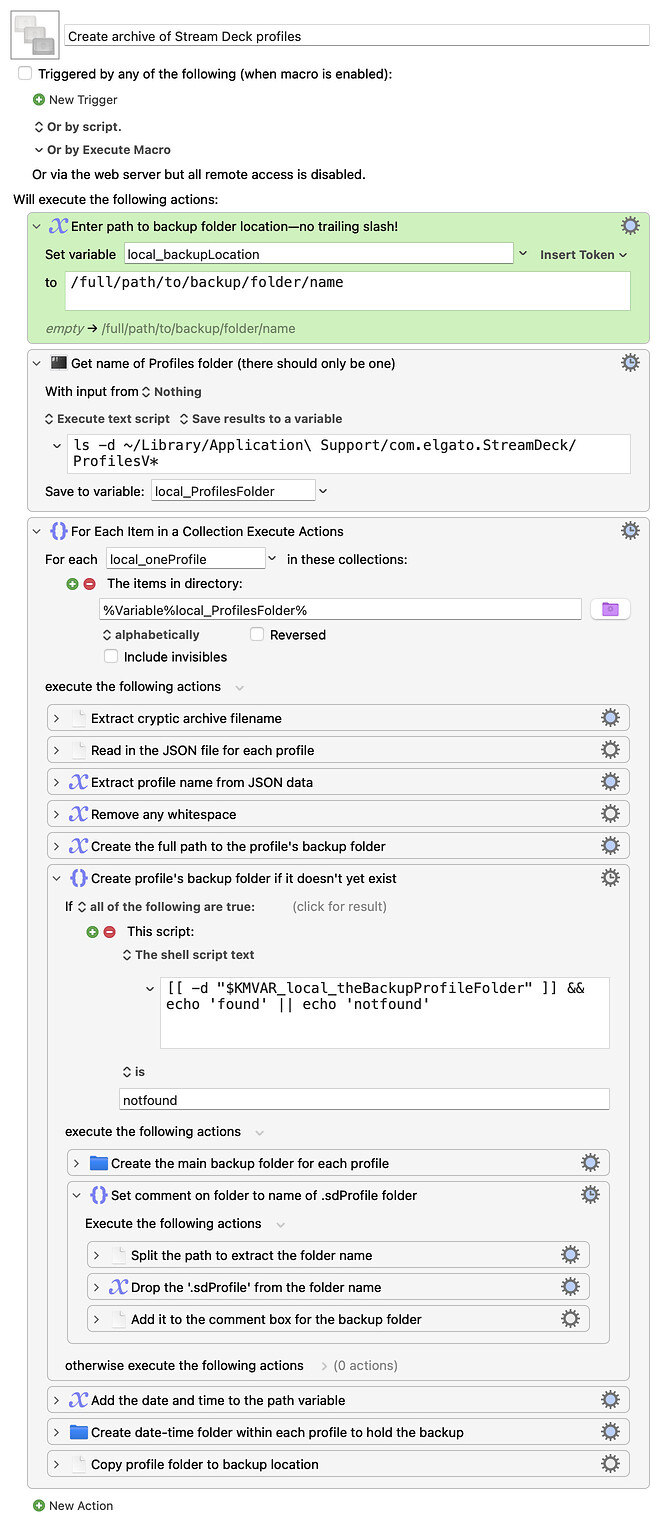Open the 'Execute text script' popup
The height and width of the screenshot is (1522, 660).
(108, 419)
